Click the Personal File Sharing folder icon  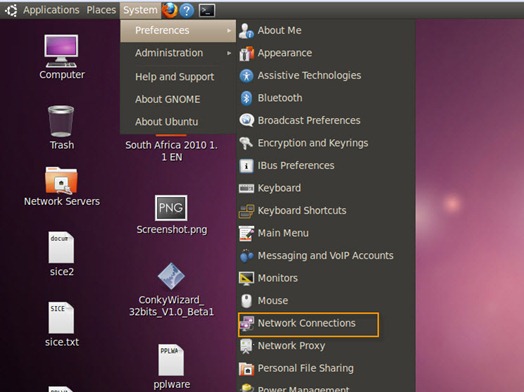point(247,369)
